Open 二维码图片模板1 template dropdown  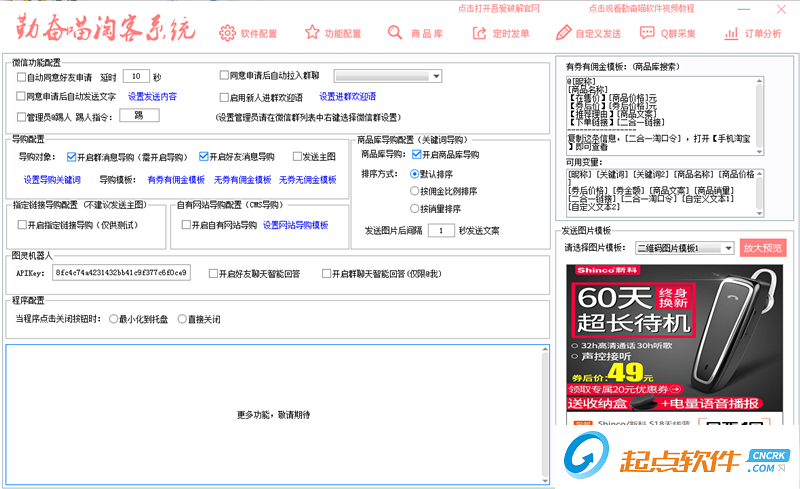pos(684,248)
